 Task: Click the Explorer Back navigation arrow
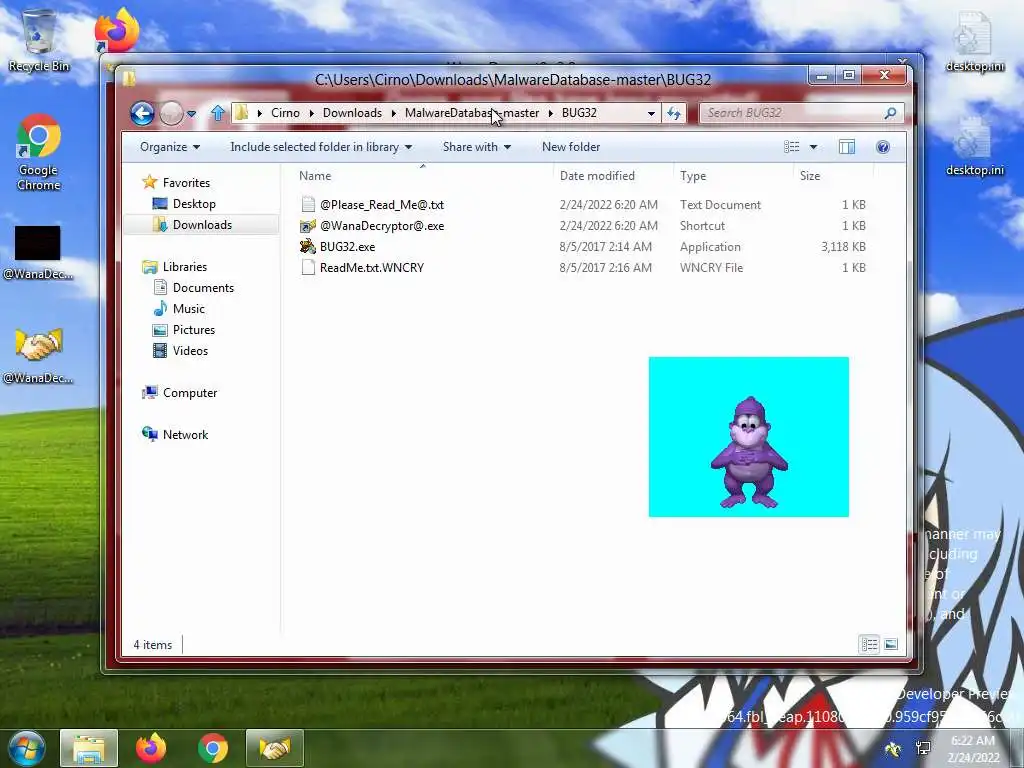142,114
